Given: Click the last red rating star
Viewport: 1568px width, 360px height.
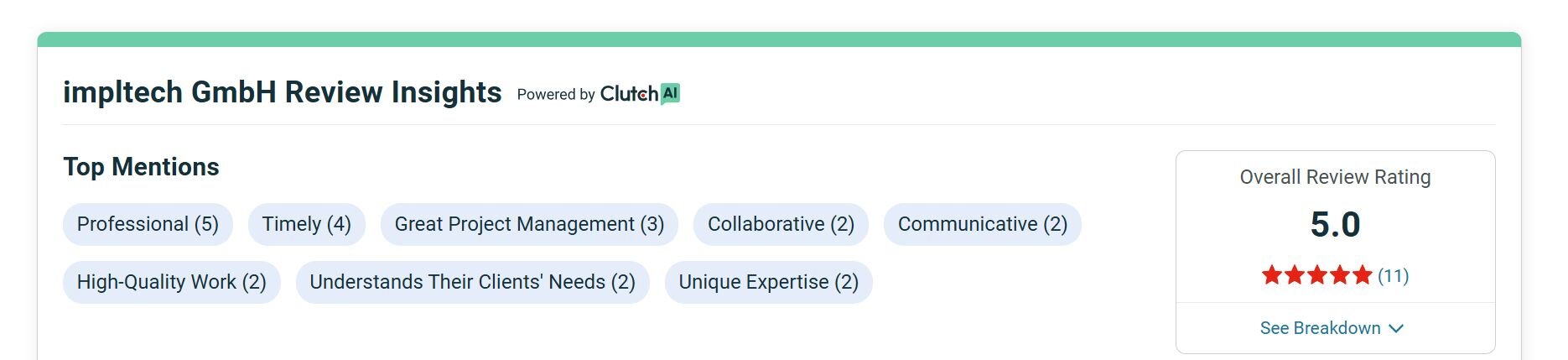Looking at the screenshot, I should [x=1363, y=275].
